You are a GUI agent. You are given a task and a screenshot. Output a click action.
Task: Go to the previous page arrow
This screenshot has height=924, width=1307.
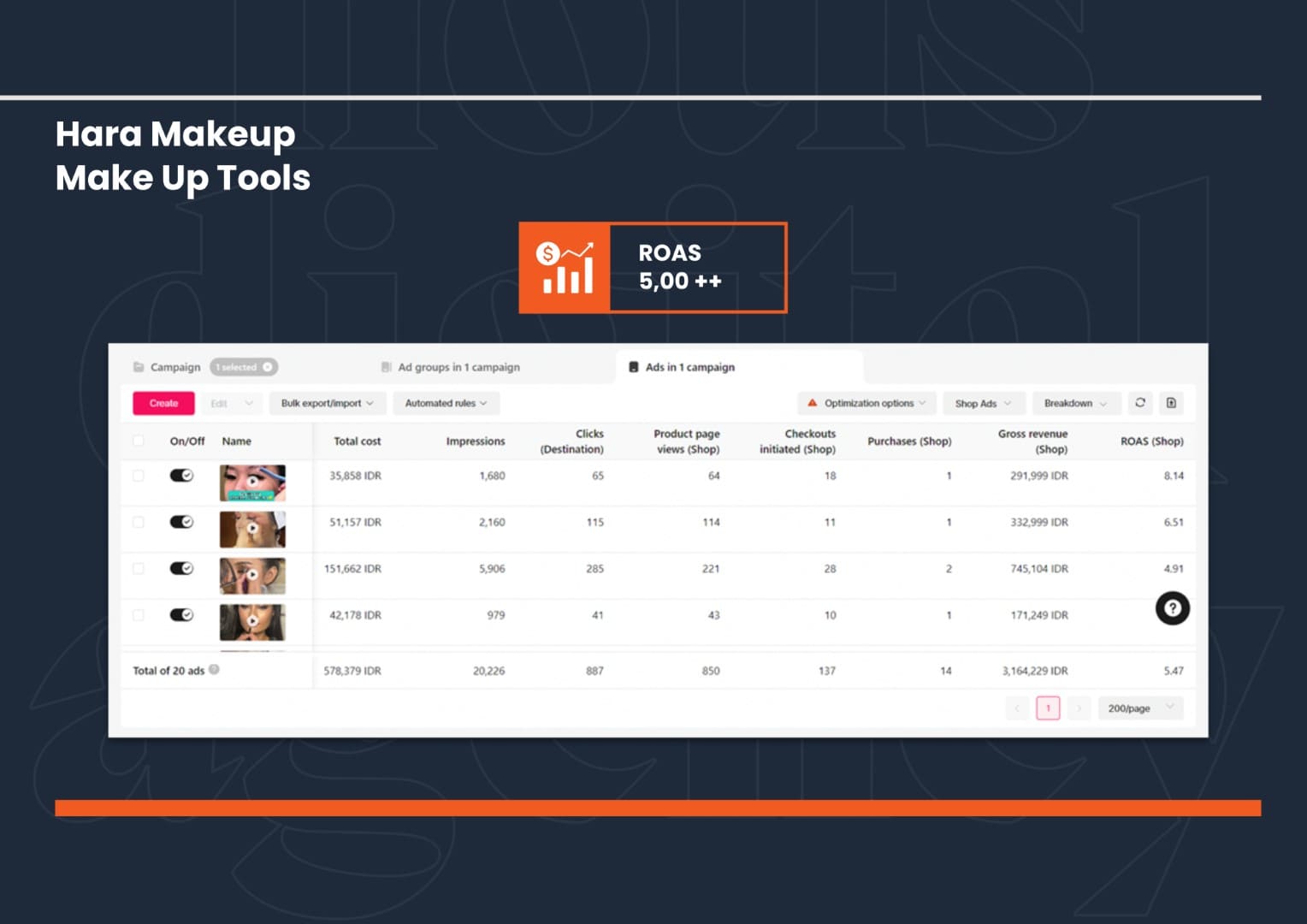[1017, 708]
